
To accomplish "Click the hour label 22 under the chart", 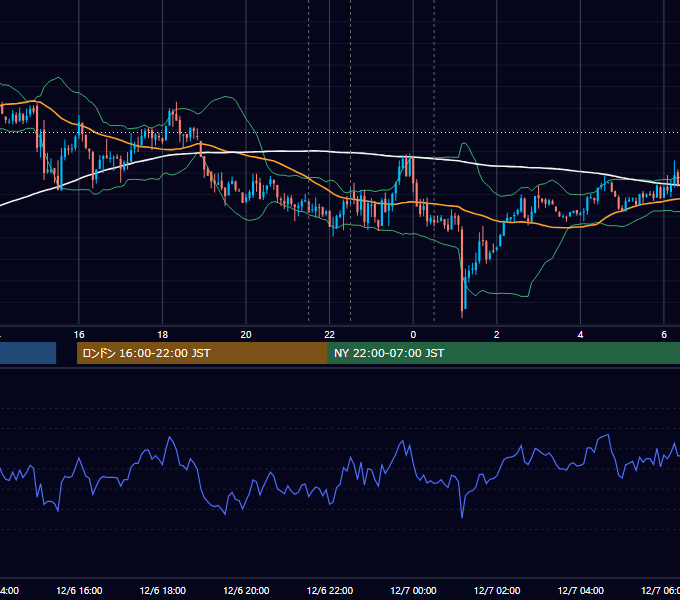I will [x=330, y=335].
